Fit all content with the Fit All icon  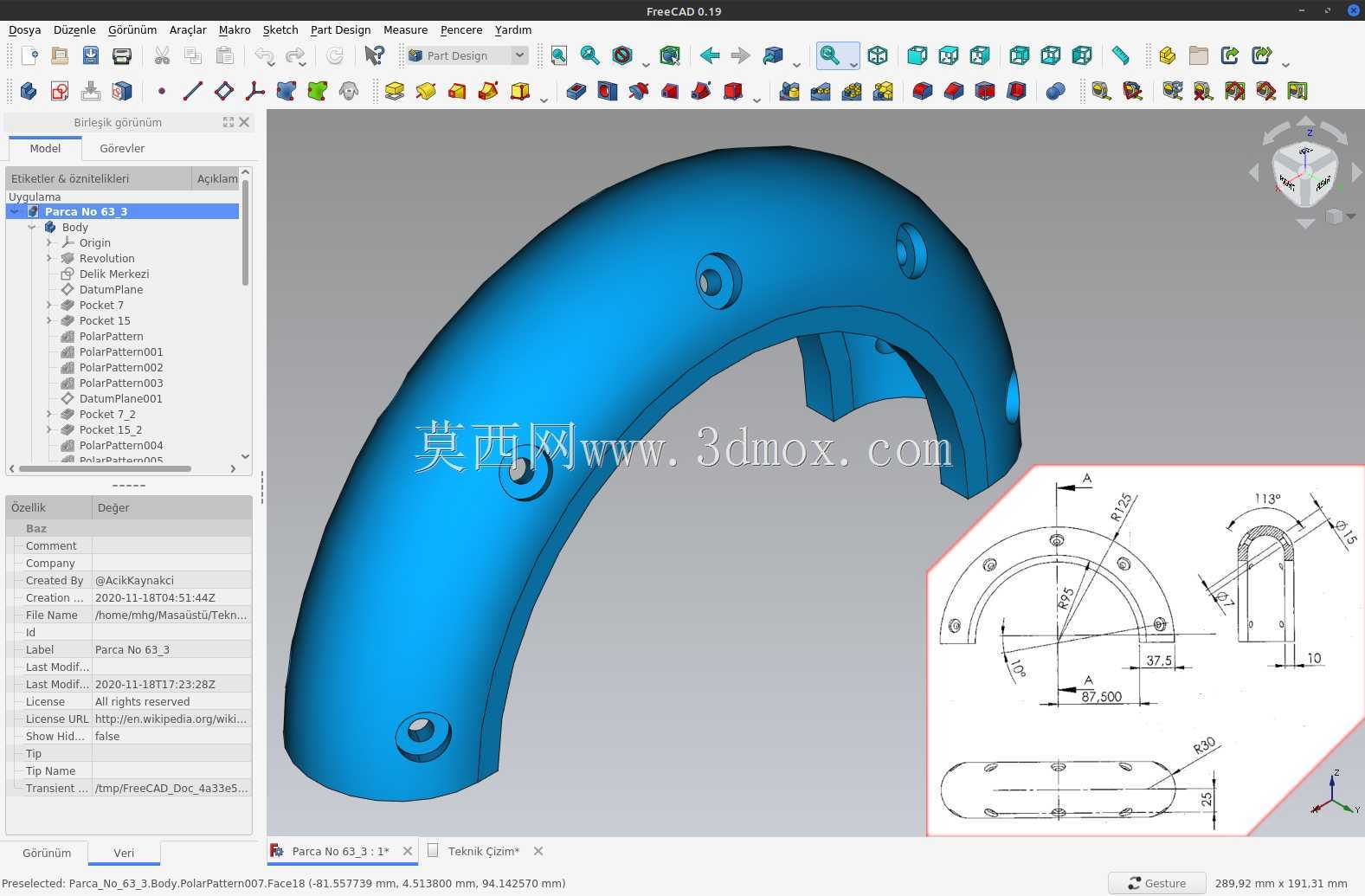point(559,55)
